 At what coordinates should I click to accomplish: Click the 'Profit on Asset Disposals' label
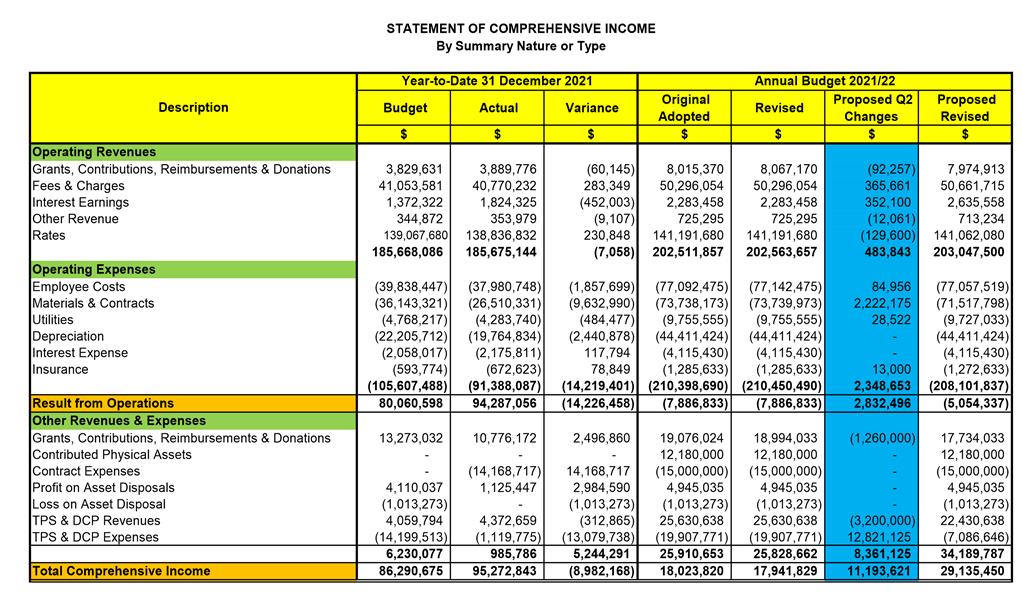pos(104,488)
